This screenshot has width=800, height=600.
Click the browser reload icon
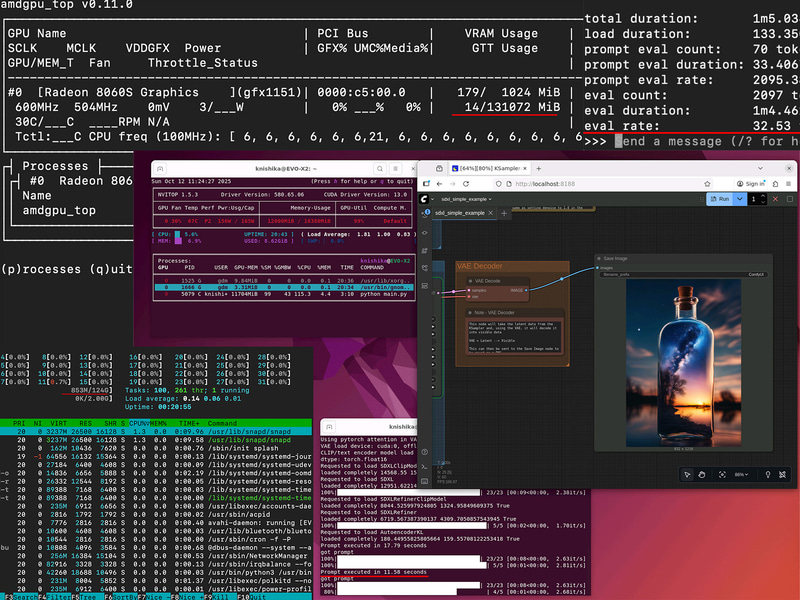pos(466,184)
